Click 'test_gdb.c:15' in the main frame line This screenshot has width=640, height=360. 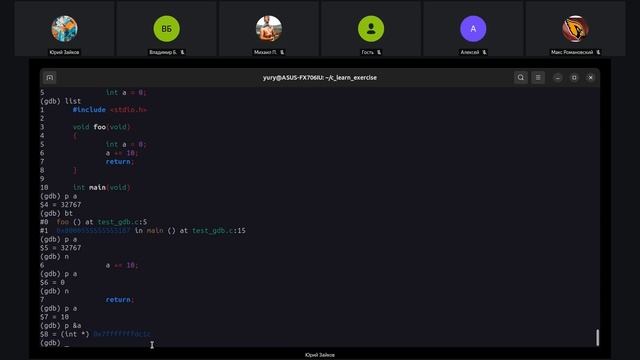(x=219, y=231)
